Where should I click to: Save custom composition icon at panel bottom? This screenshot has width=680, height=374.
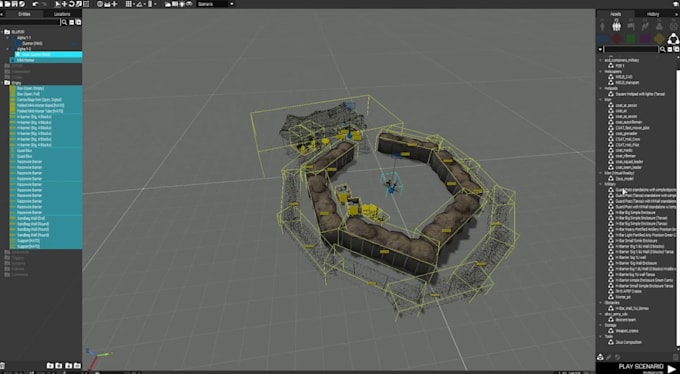click(x=600, y=357)
